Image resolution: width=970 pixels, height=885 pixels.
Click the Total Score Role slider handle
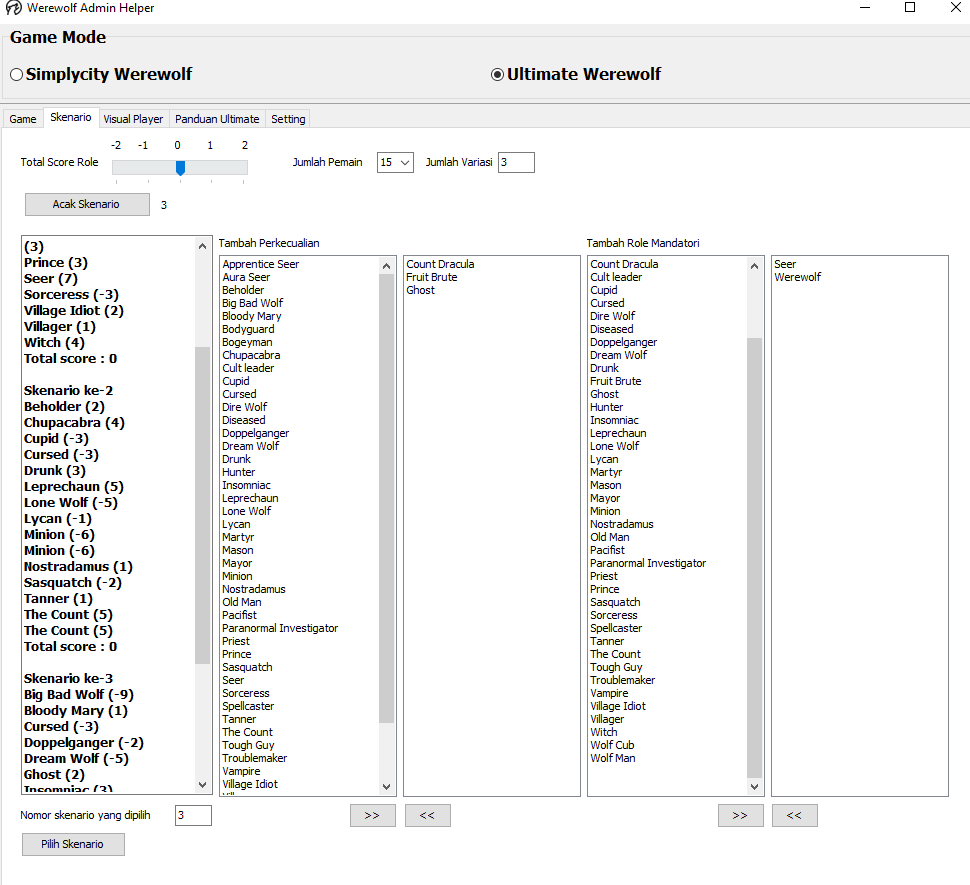point(180,167)
